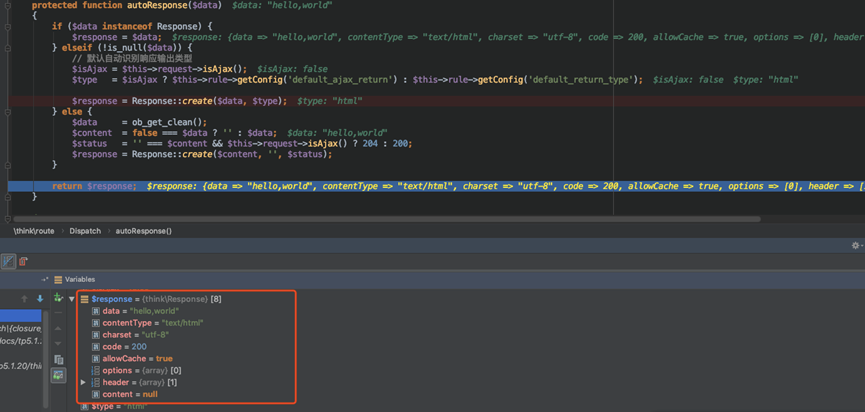
Task: Click the field icon next to charset
Action: 96,335
